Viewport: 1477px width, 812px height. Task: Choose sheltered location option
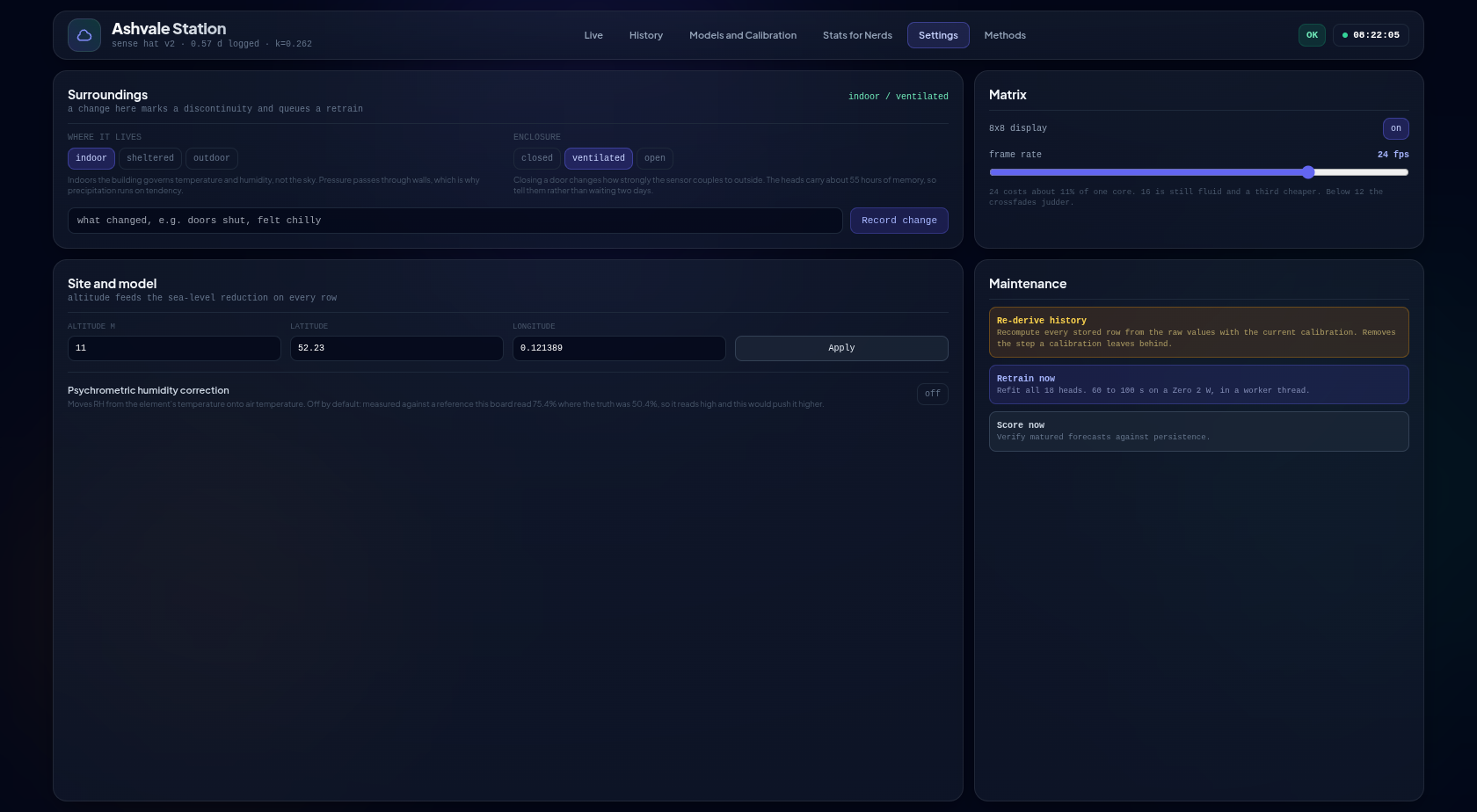point(150,158)
